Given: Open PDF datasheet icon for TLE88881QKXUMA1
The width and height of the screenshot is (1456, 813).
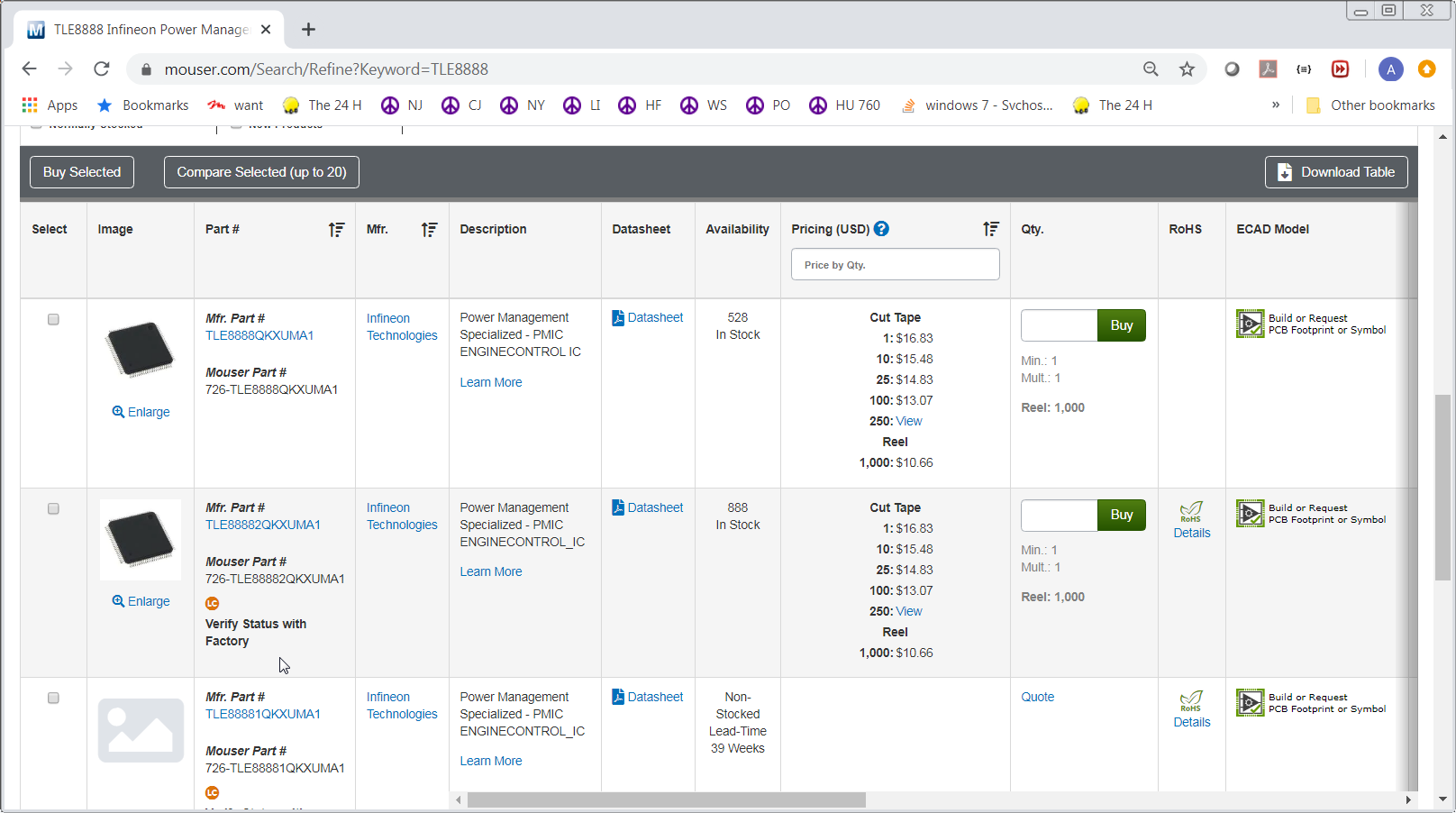Looking at the screenshot, I should [x=618, y=697].
